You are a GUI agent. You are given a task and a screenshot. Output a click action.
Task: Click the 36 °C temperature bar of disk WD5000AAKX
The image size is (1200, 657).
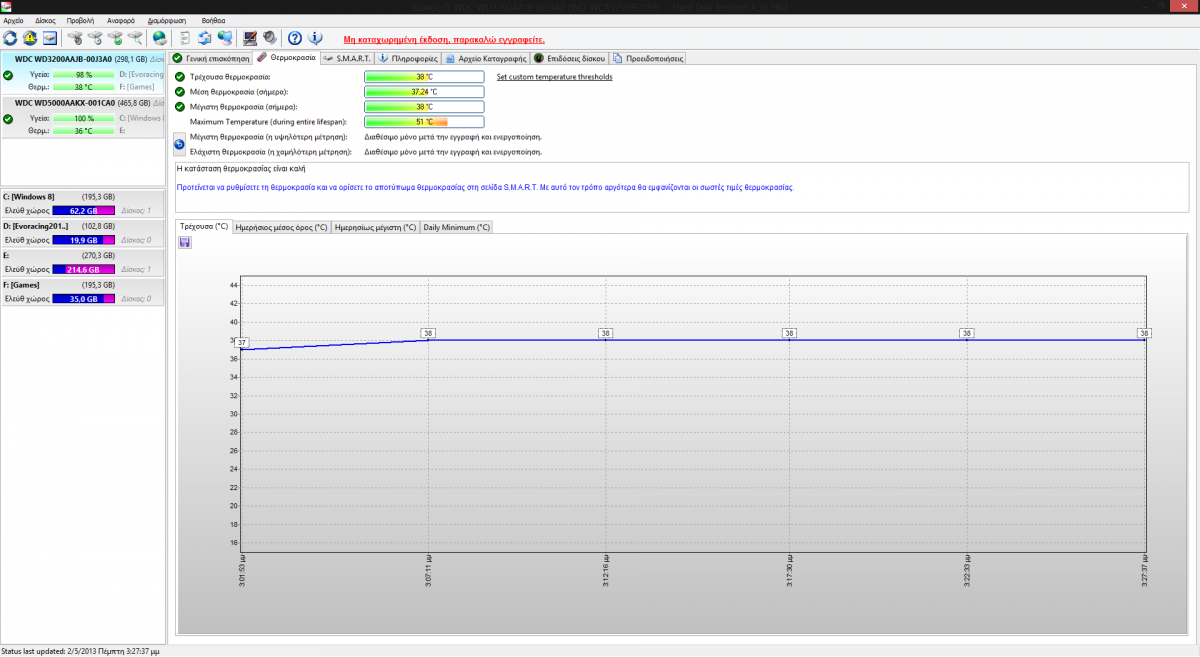pyautogui.click(x=84, y=130)
